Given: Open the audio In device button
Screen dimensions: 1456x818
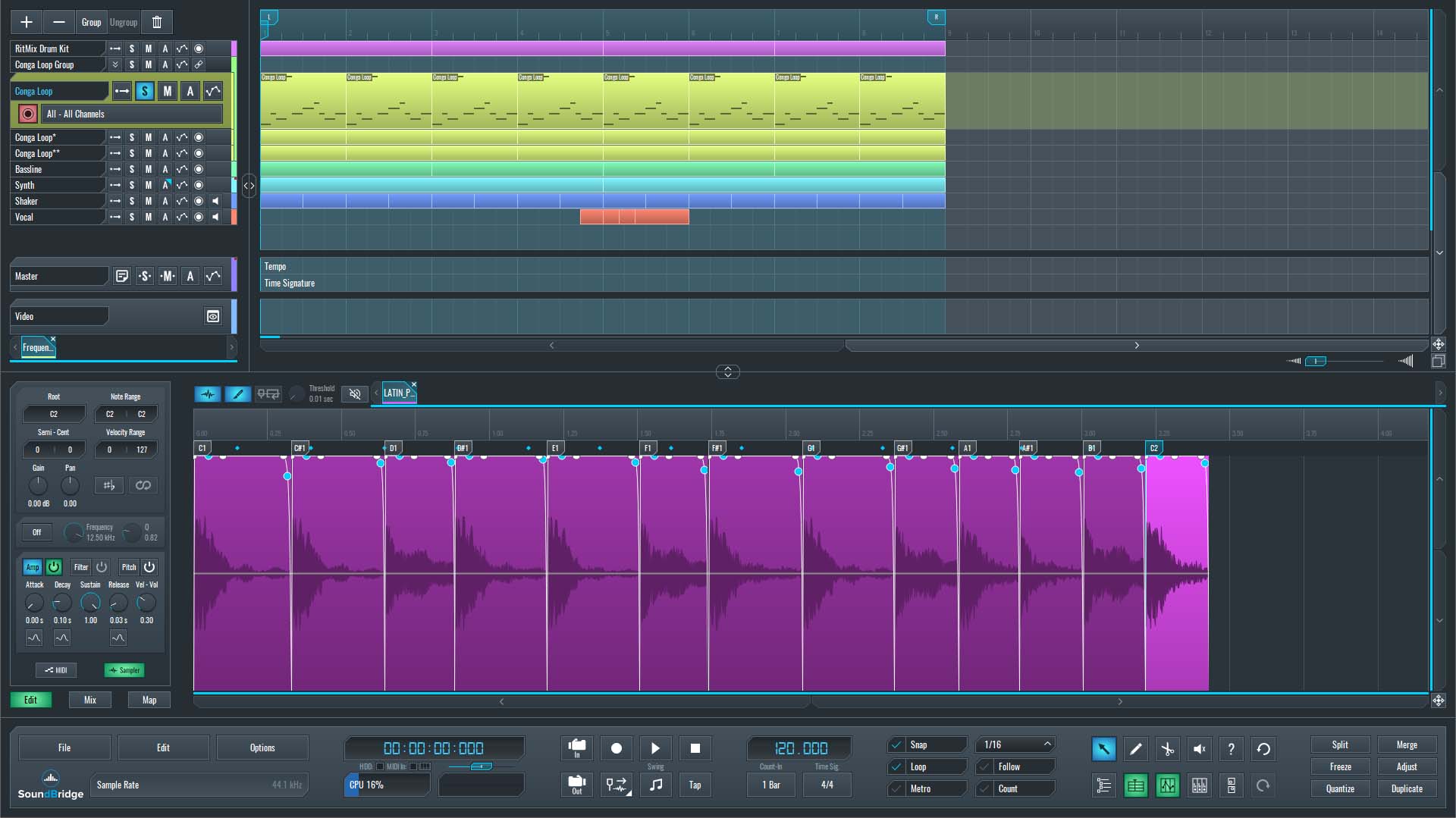Looking at the screenshot, I should click(x=576, y=748).
